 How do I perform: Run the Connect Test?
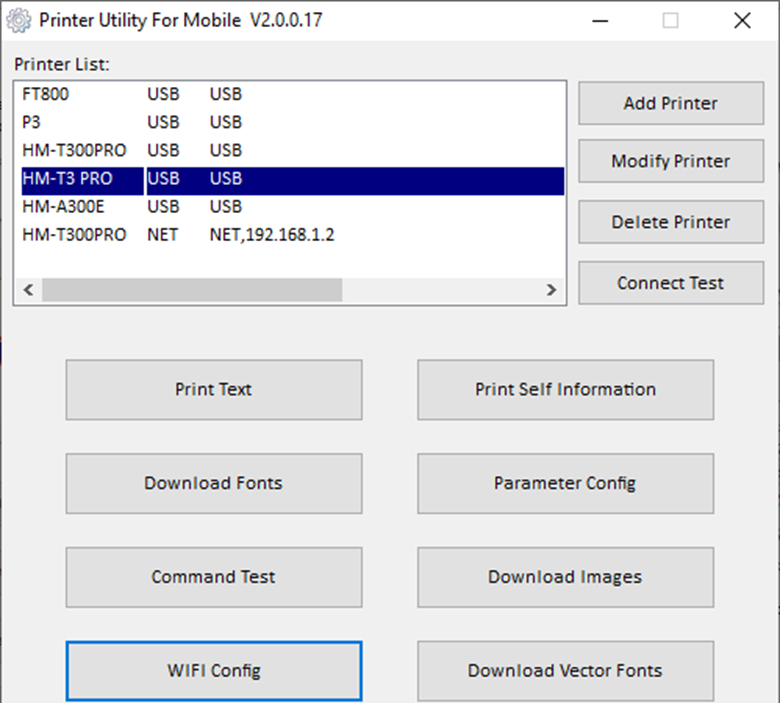670,283
